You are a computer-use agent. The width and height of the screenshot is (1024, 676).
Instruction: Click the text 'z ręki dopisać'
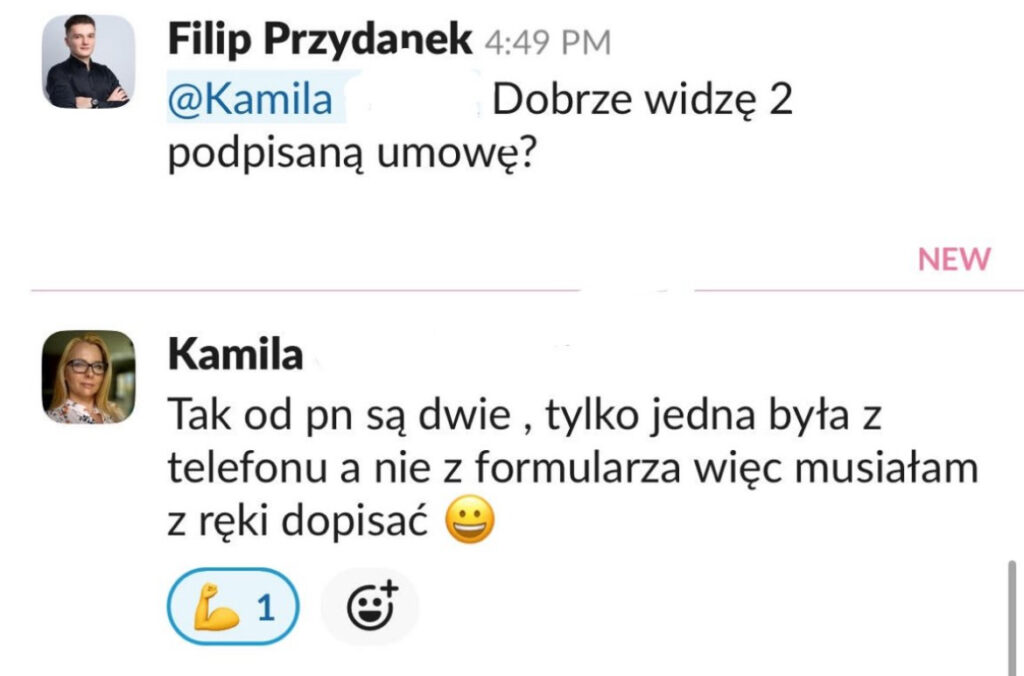298,521
